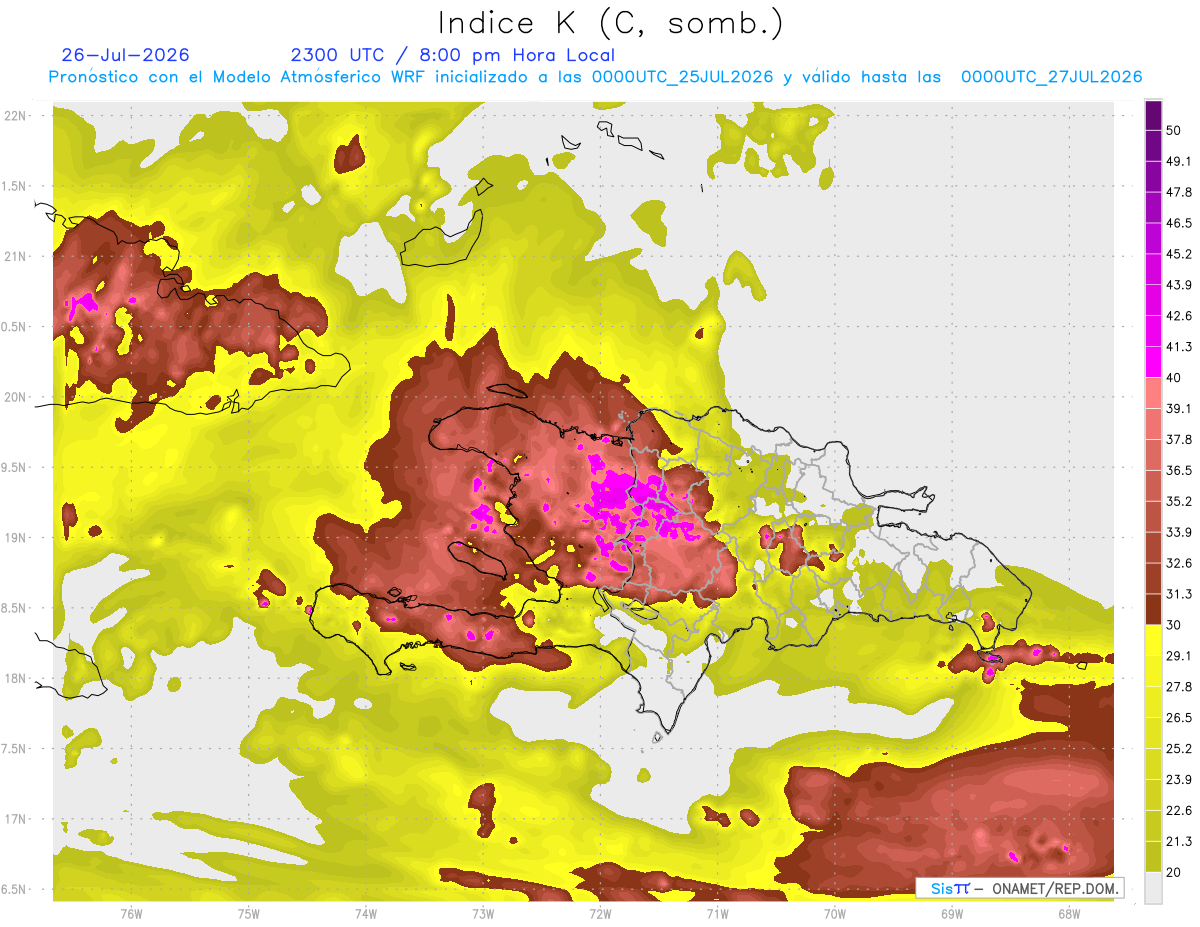Click the colorbar value 26.5
Screen dimensions: 1200x927
1179,717
